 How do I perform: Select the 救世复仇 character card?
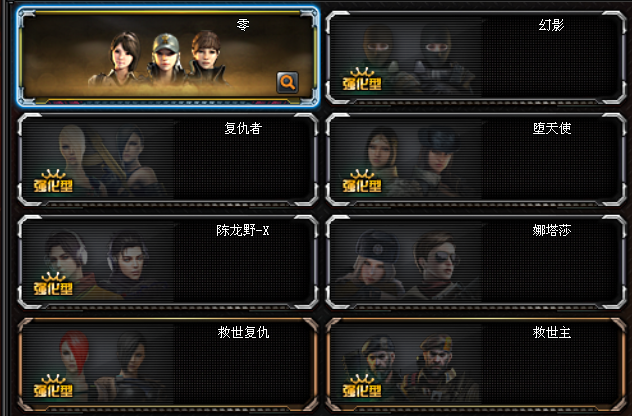pos(168,365)
